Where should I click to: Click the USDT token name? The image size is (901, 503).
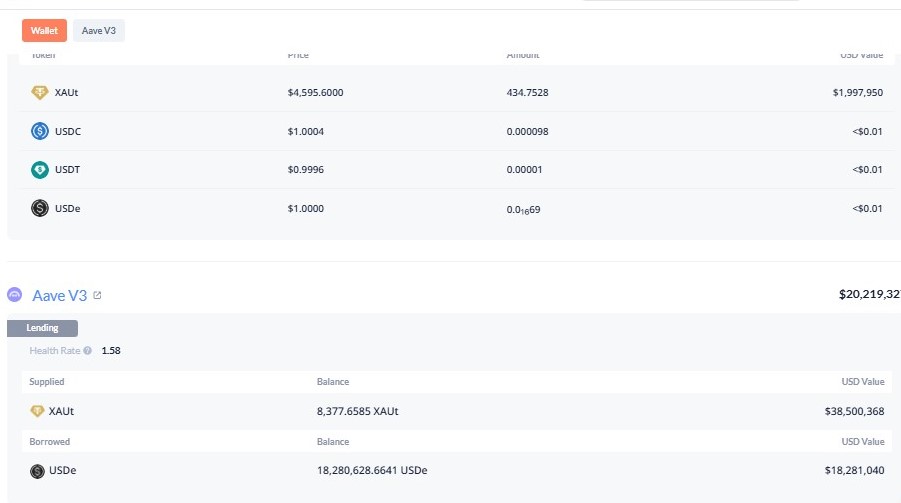click(x=68, y=170)
